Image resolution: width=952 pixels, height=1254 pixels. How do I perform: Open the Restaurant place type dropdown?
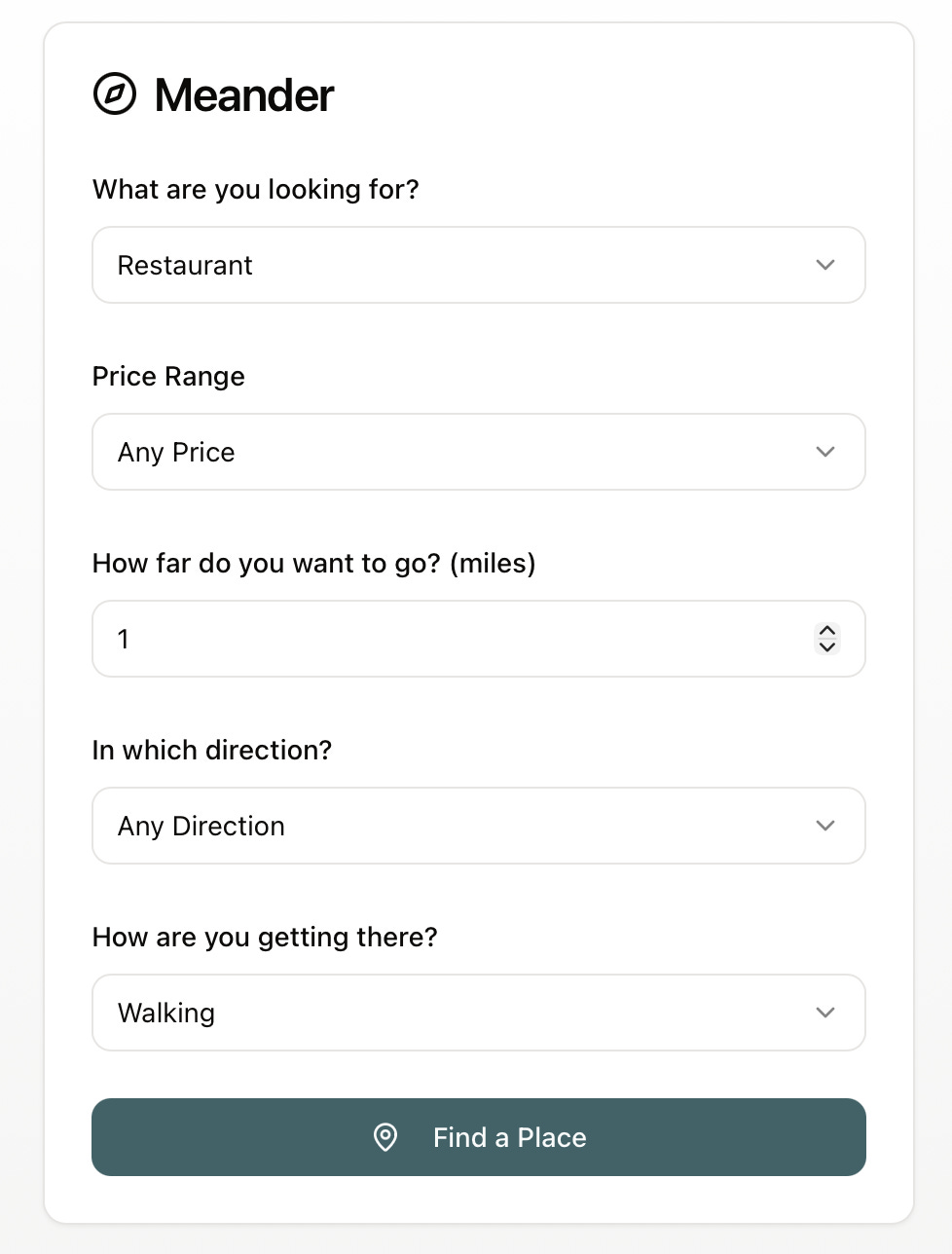tap(477, 265)
